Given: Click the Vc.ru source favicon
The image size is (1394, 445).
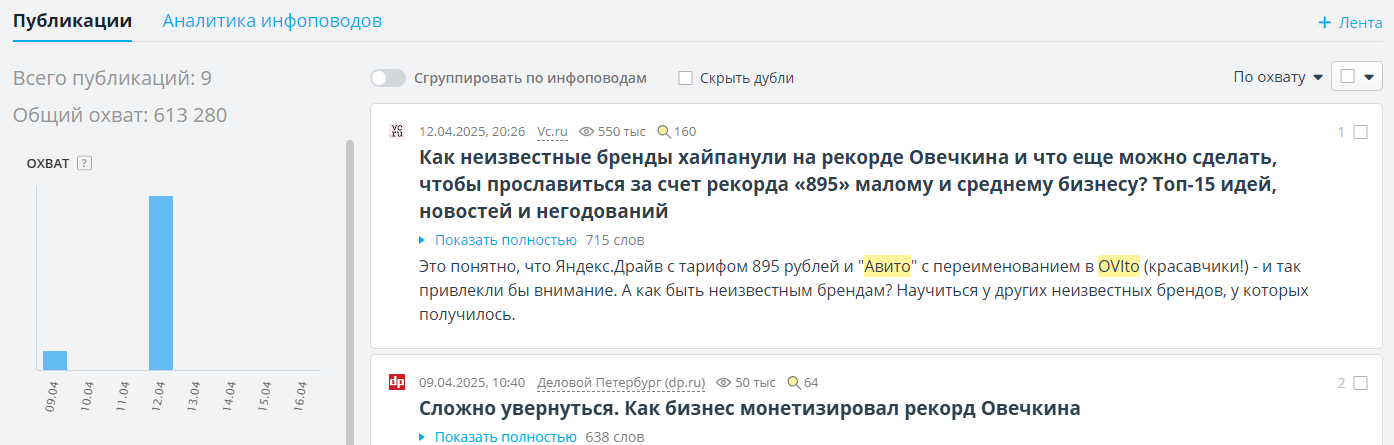Looking at the screenshot, I should [397, 131].
